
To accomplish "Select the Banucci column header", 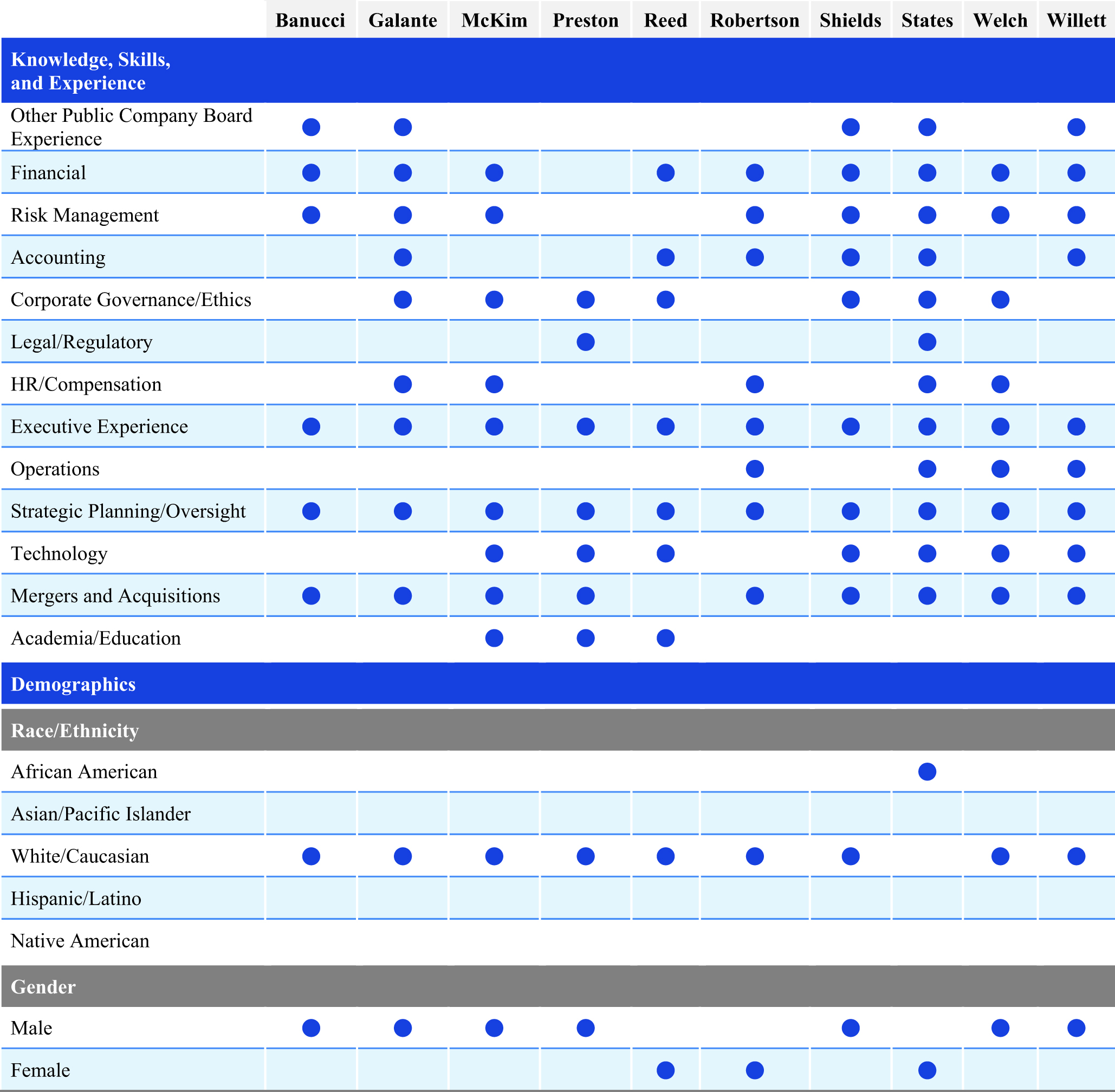I will click(x=310, y=20).
